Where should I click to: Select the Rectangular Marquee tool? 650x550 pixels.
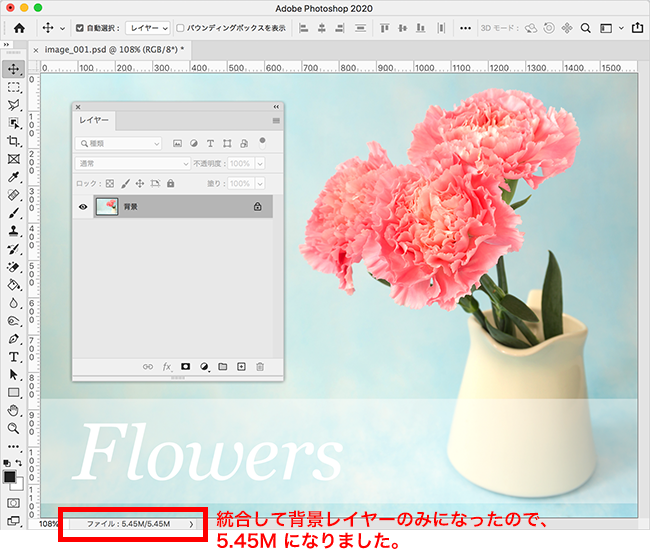(13, 87)
